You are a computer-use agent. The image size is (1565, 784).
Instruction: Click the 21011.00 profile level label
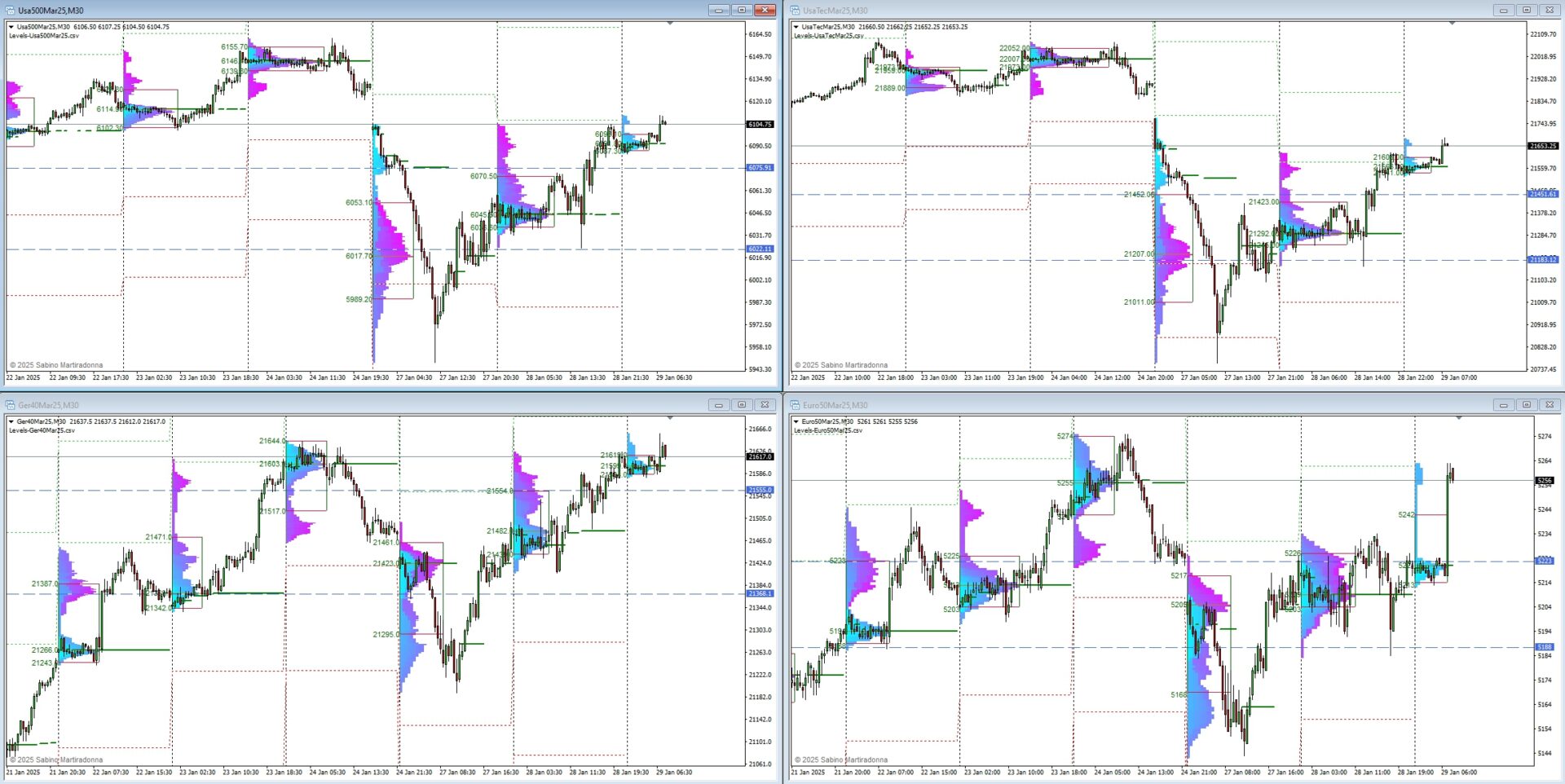(x=1139, y=302)
